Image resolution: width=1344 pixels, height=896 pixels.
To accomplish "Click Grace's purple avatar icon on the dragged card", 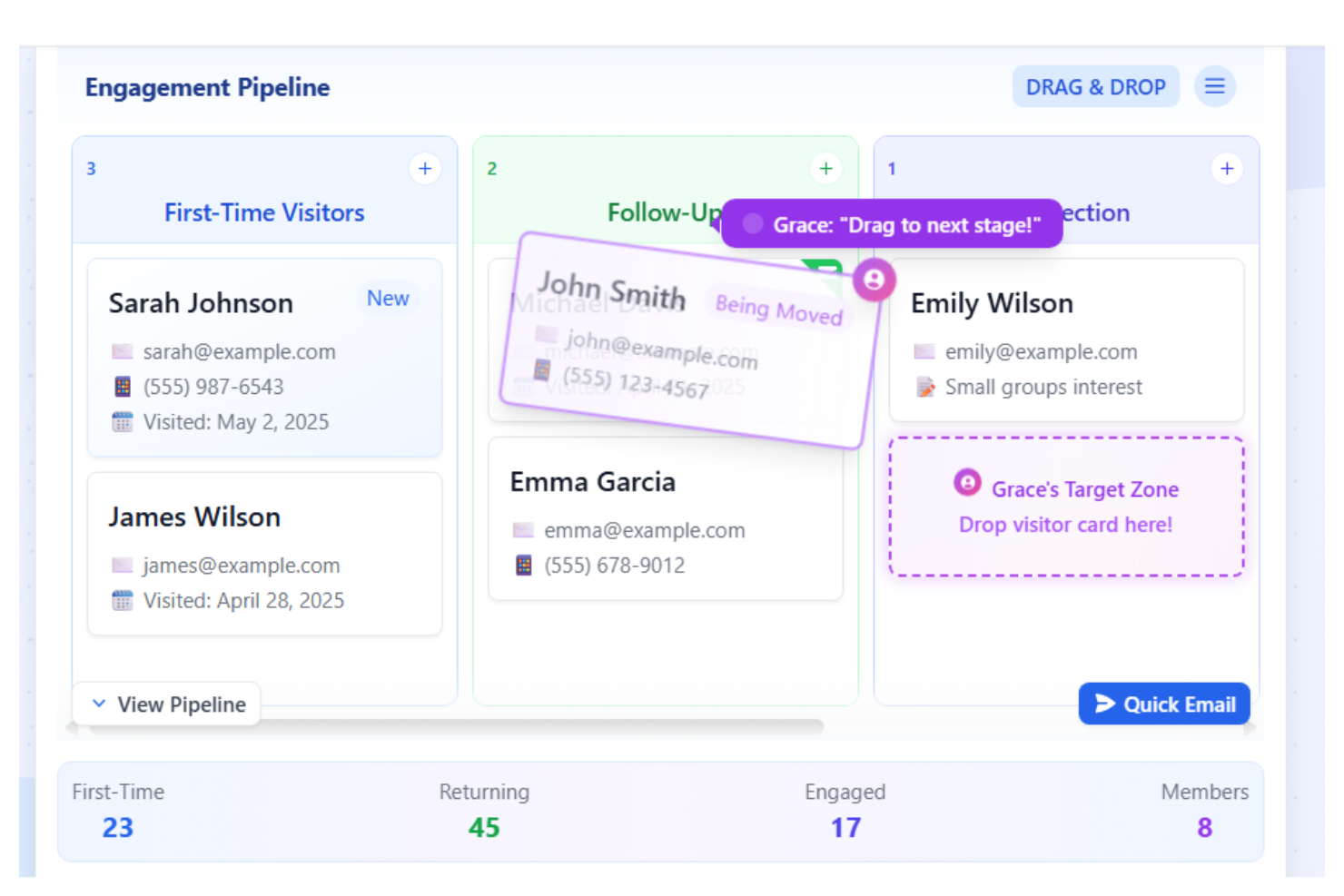I will click(874, 281).
